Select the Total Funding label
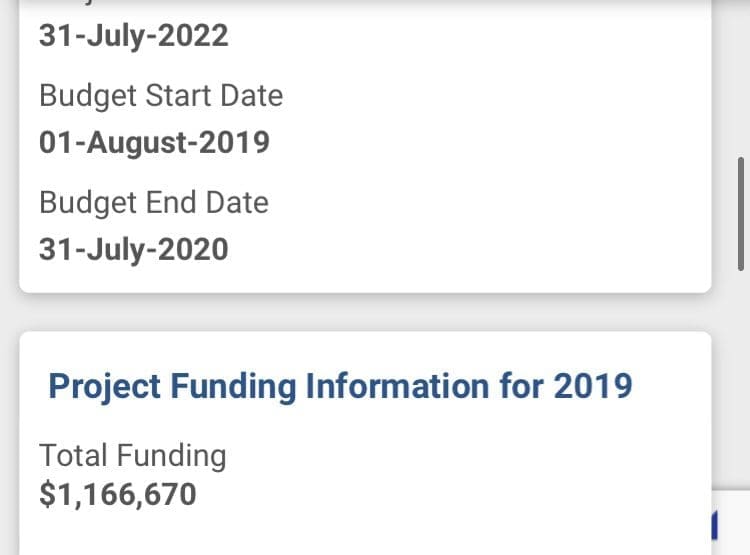Screen dimensions: 750x555 (x=133, y=455)
